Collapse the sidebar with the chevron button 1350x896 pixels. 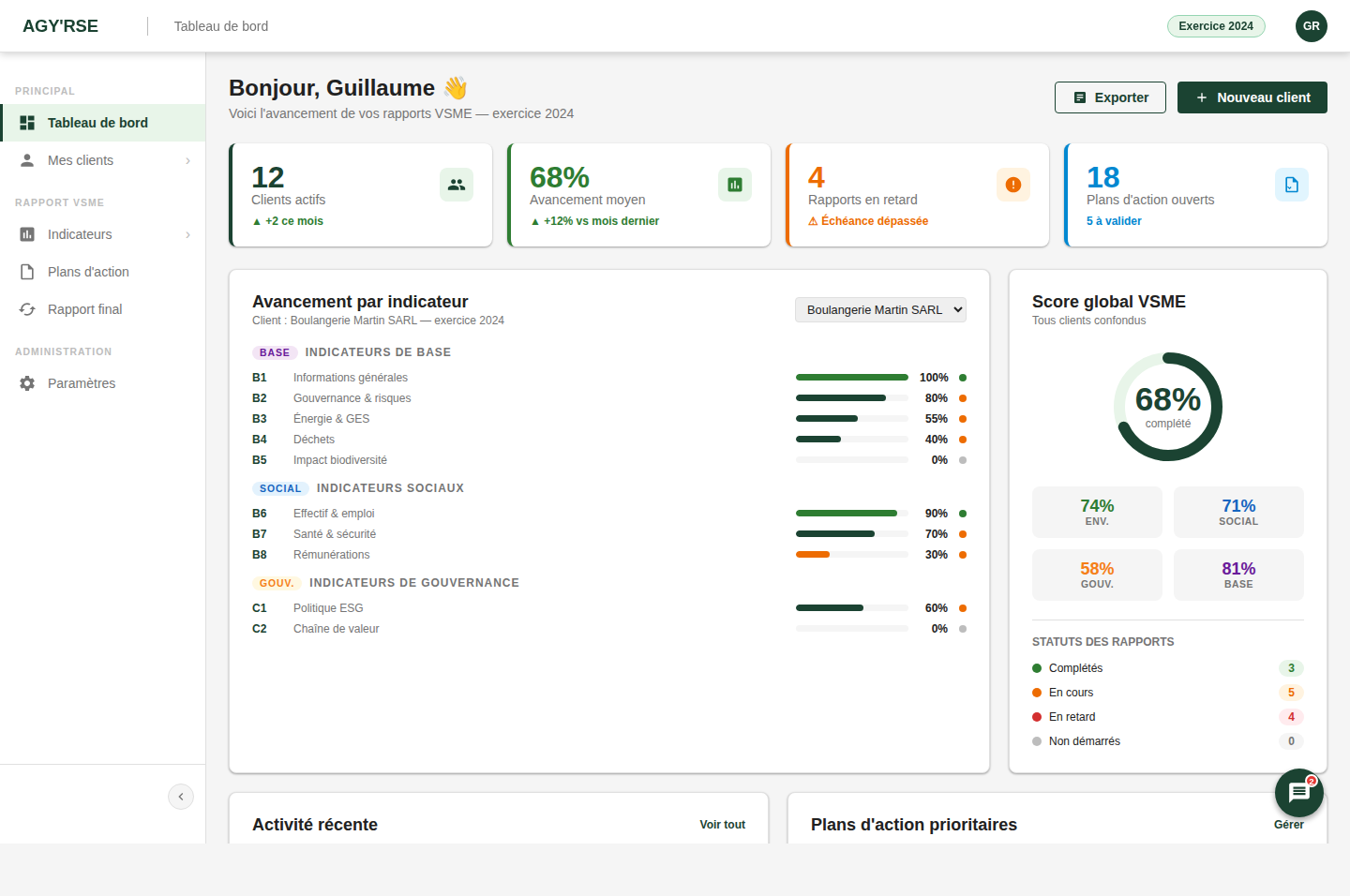pos(181,797)
